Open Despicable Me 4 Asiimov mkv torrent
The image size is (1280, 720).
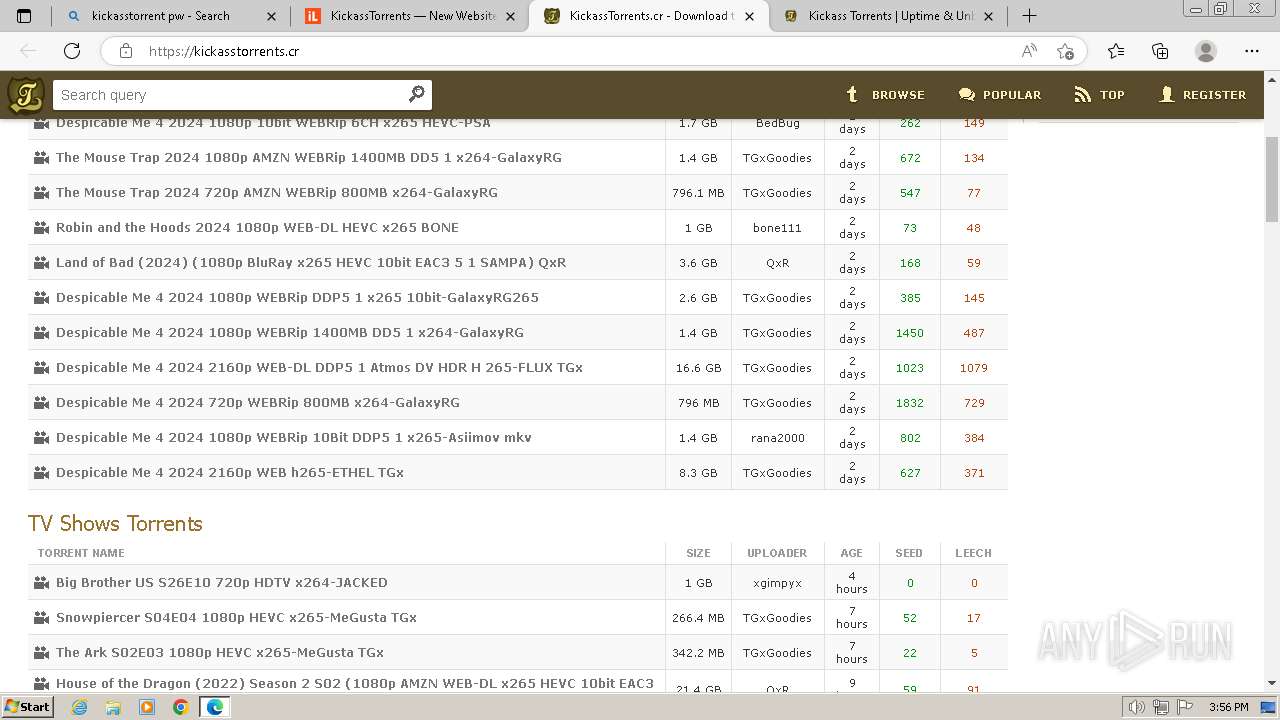point(294,438)
